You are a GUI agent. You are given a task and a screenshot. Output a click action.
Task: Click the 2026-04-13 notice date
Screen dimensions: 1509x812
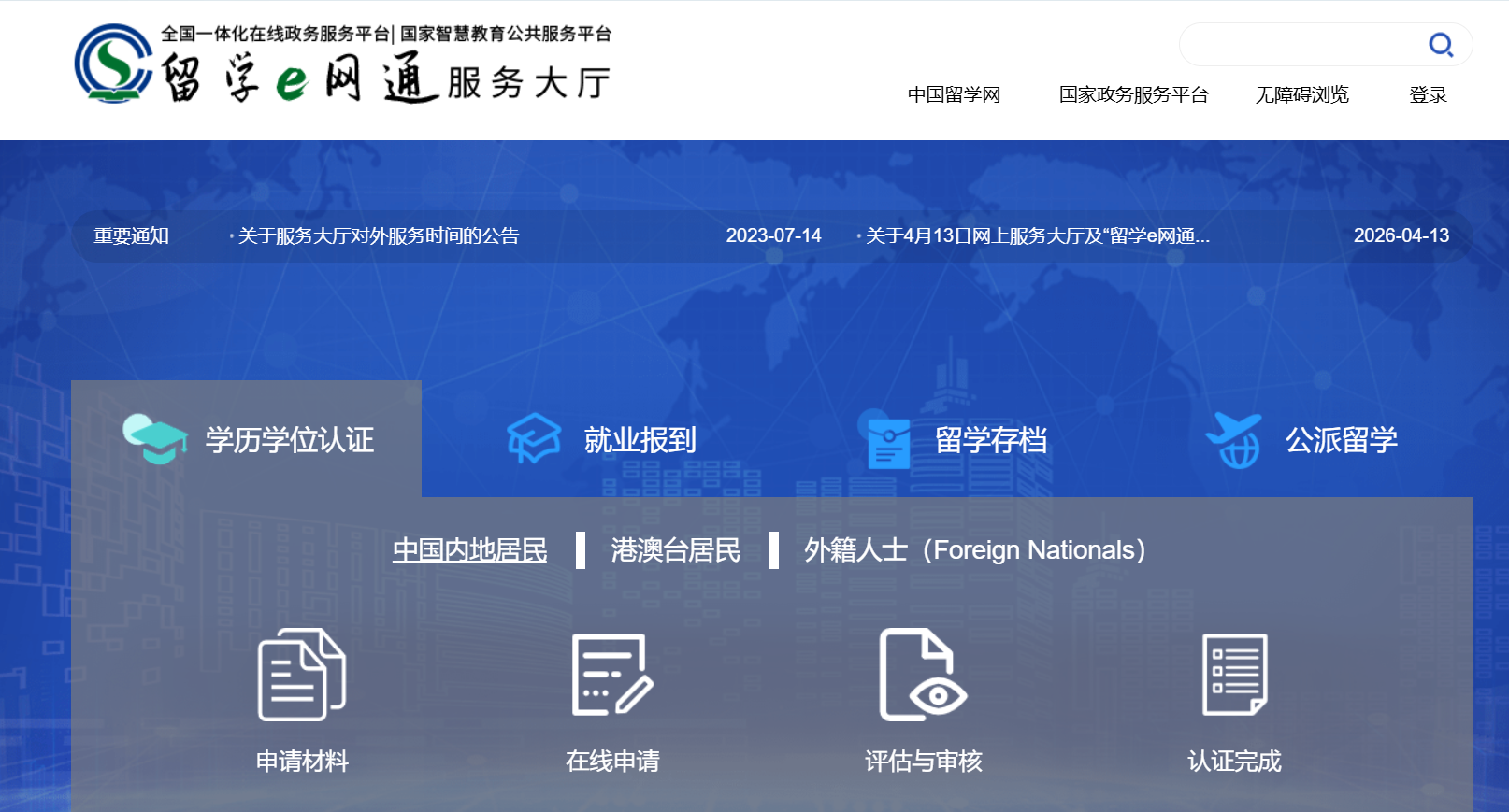[x=1401, y=236]
